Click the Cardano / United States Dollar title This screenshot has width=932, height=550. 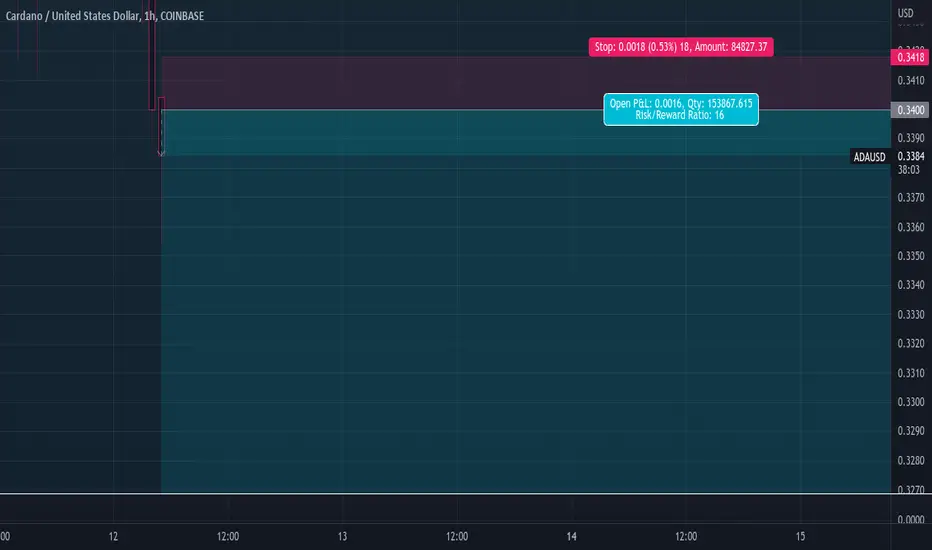73,16
